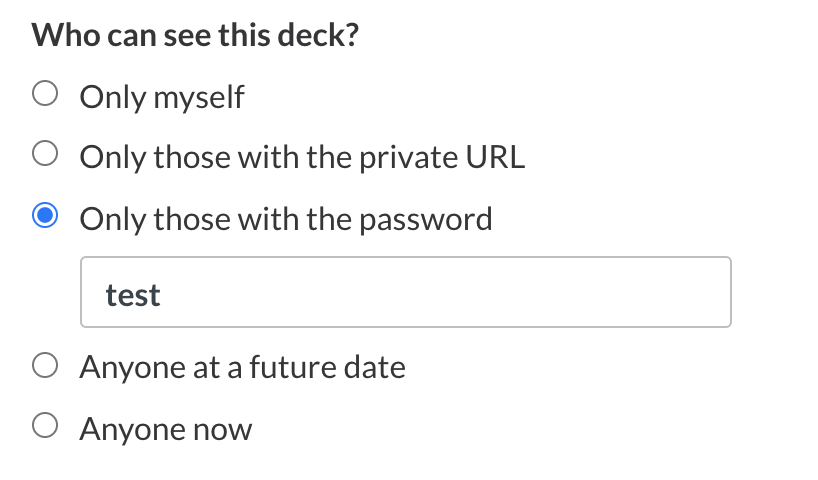
Task: Click the empty right end of the password field
Action: [650, 292]
